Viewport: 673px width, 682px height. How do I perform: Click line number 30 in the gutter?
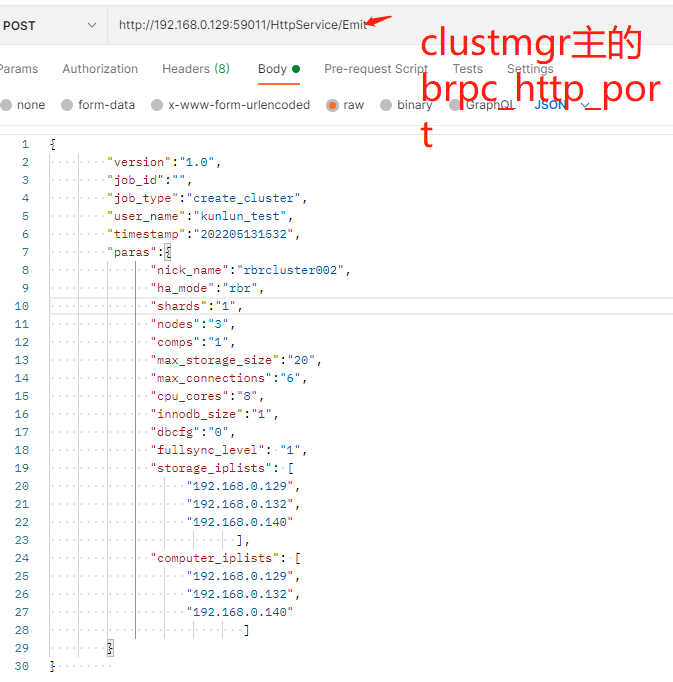tap(22, 666)
